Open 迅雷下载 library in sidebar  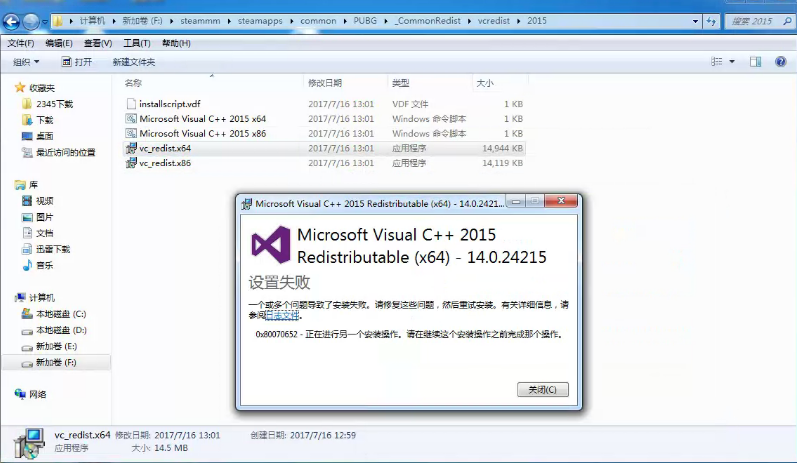point(53,249)
